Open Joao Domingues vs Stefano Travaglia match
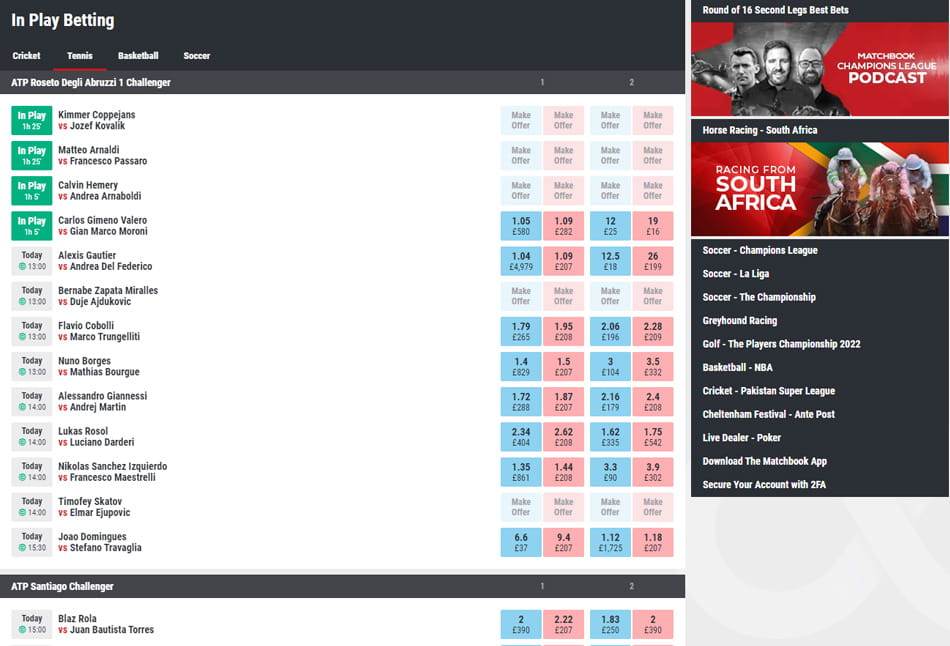The image size is (950, 646). (x=99, y=542)
